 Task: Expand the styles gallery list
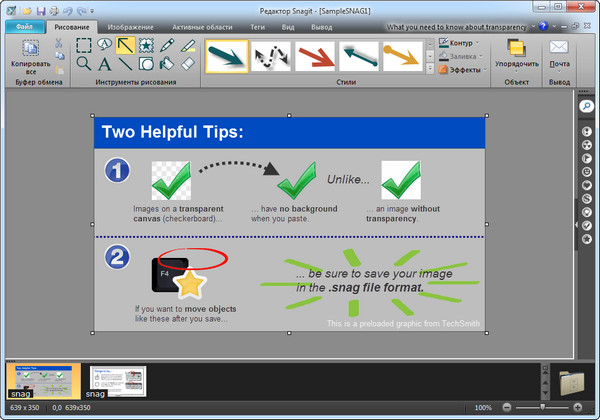coord(431,70)
